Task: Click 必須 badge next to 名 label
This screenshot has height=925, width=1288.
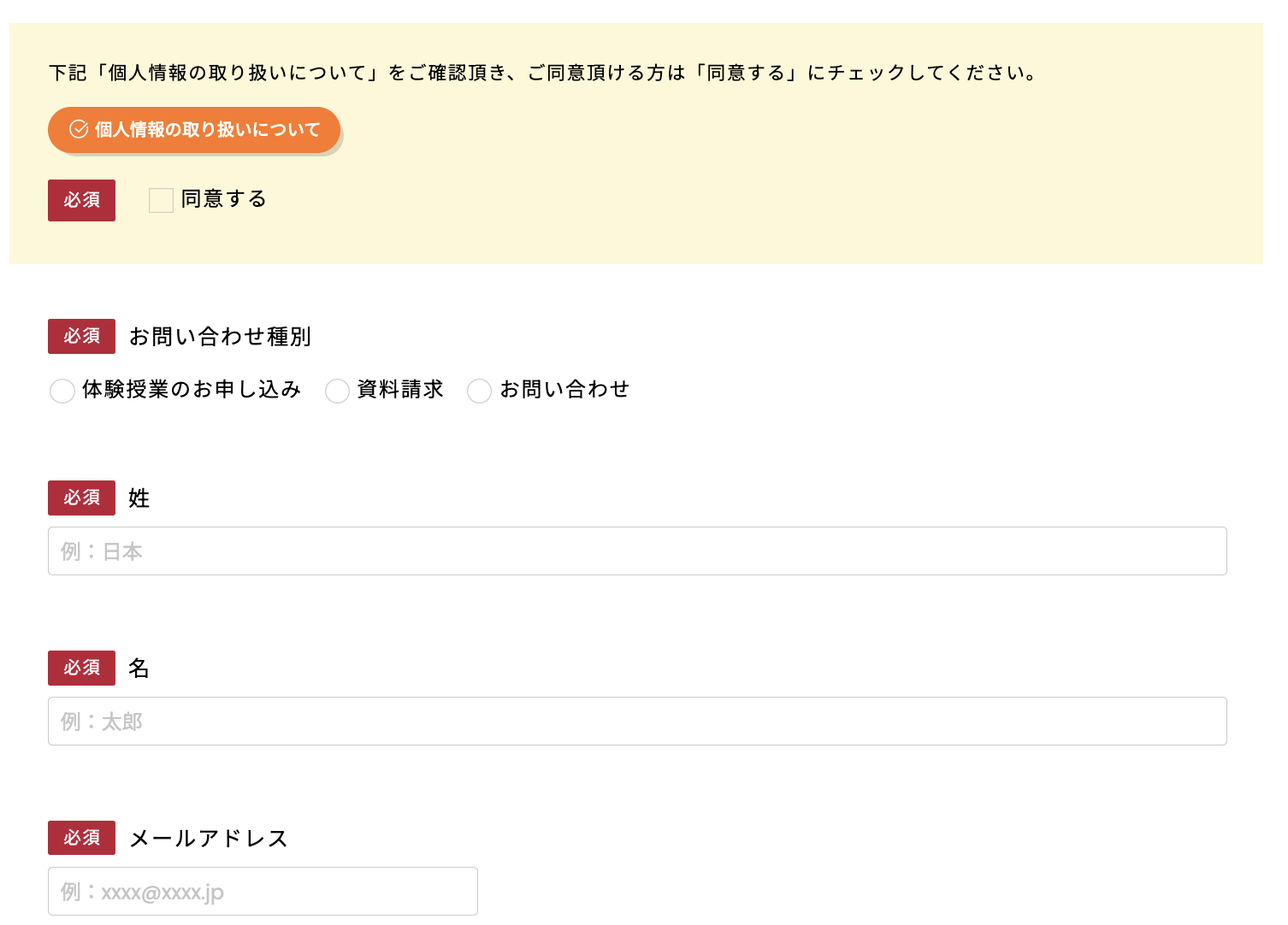Action: (81, 668)
